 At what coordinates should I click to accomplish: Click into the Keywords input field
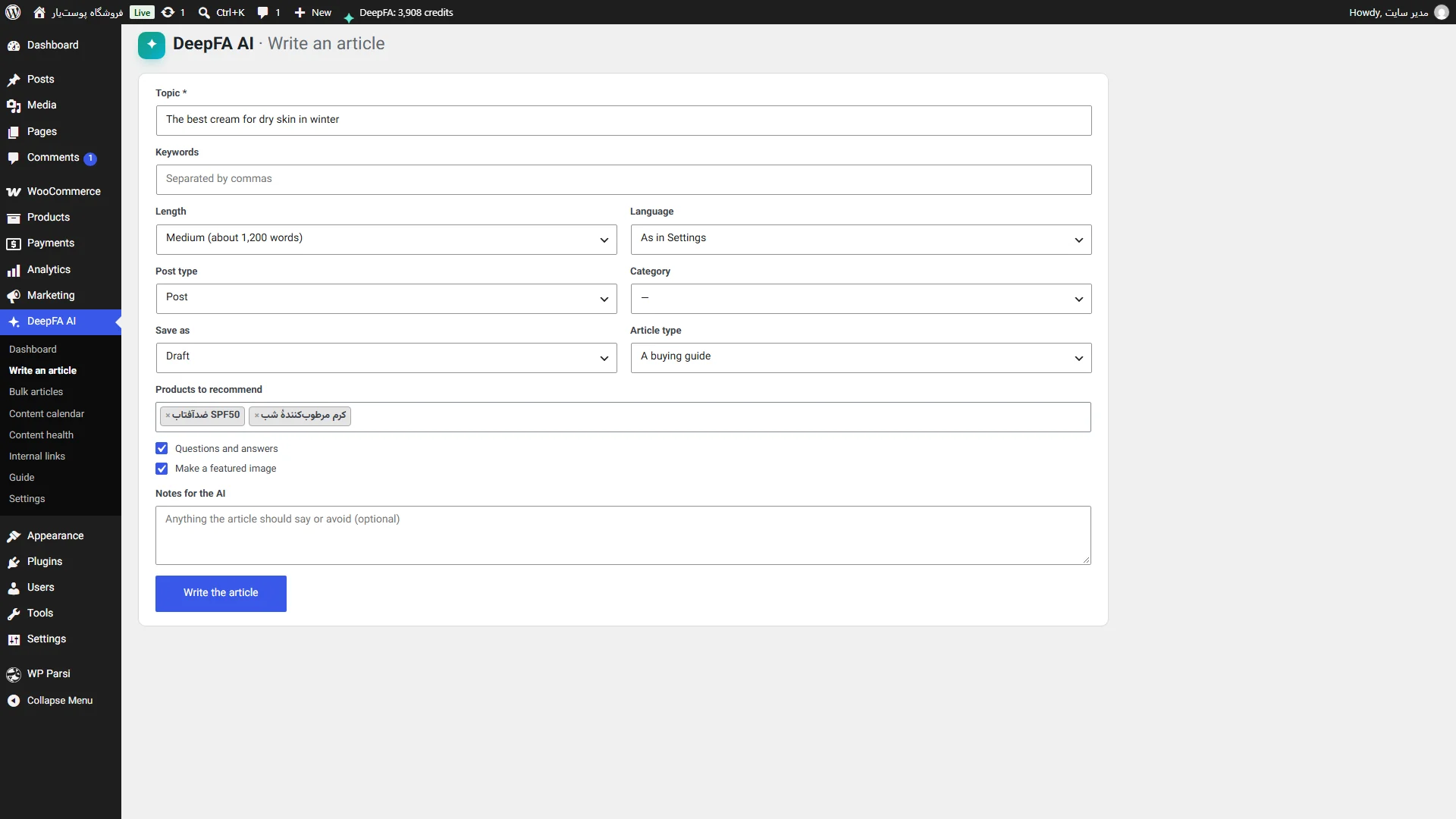point(623,179)
